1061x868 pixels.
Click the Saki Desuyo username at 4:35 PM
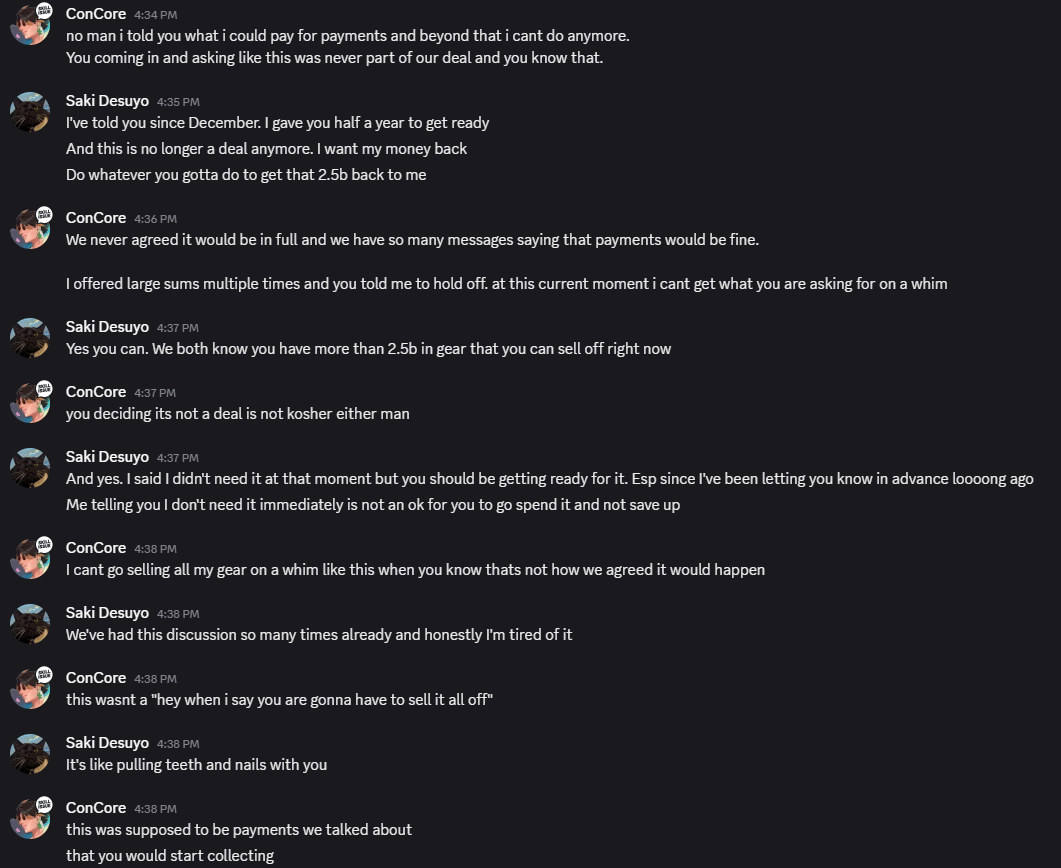click(107, 101)
